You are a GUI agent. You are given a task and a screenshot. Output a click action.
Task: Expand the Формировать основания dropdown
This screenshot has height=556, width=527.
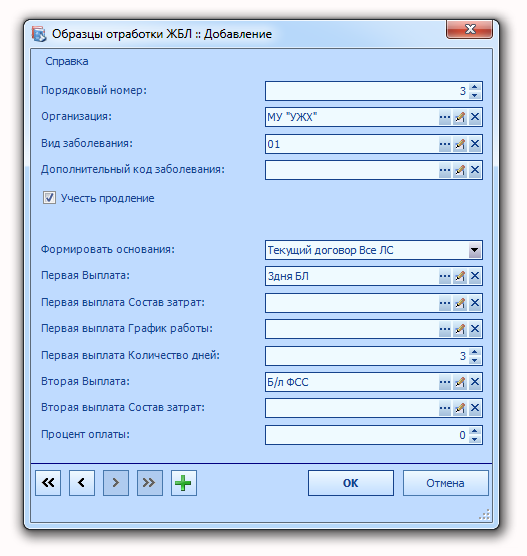(475, 250)
